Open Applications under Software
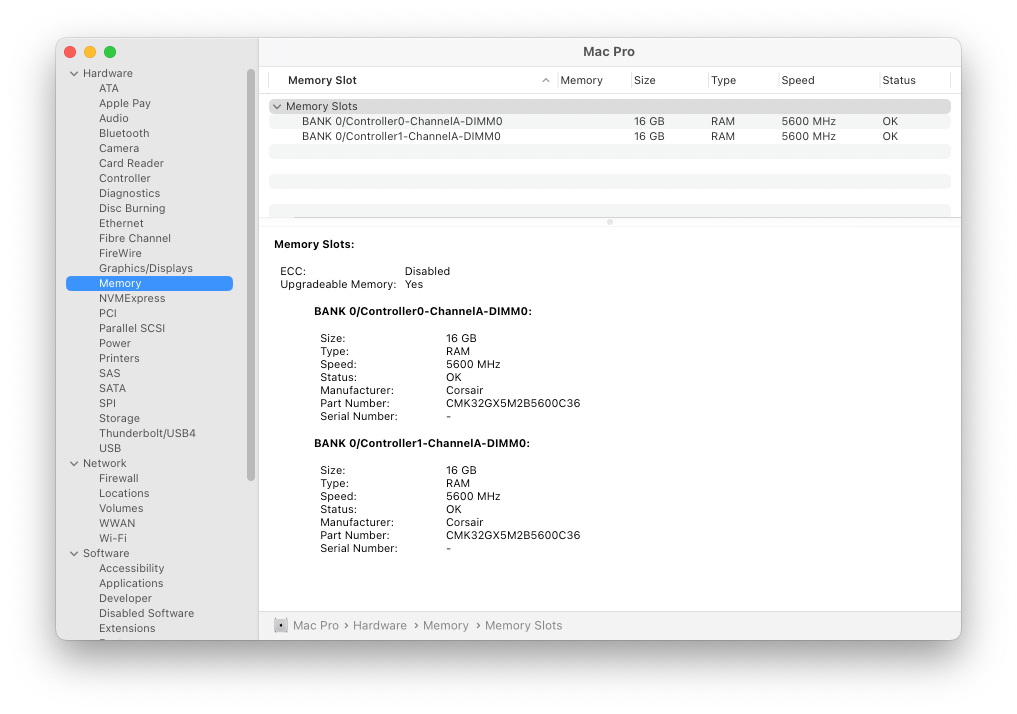 click(x=131, y=583)
